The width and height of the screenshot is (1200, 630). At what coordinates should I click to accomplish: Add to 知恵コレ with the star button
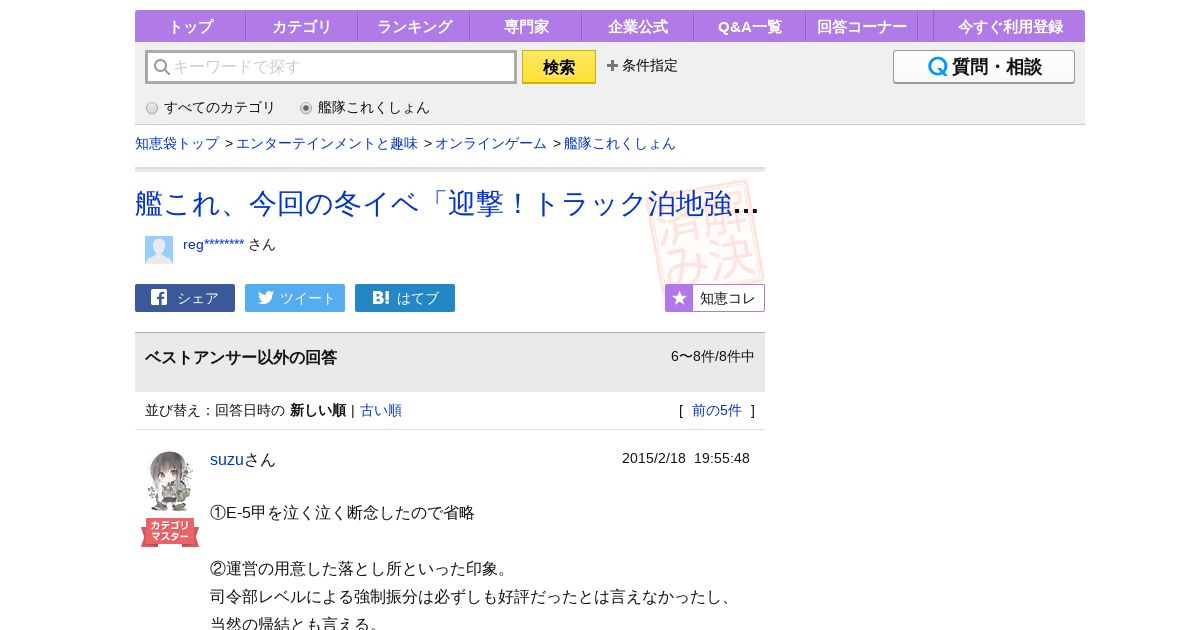[715, 298]
